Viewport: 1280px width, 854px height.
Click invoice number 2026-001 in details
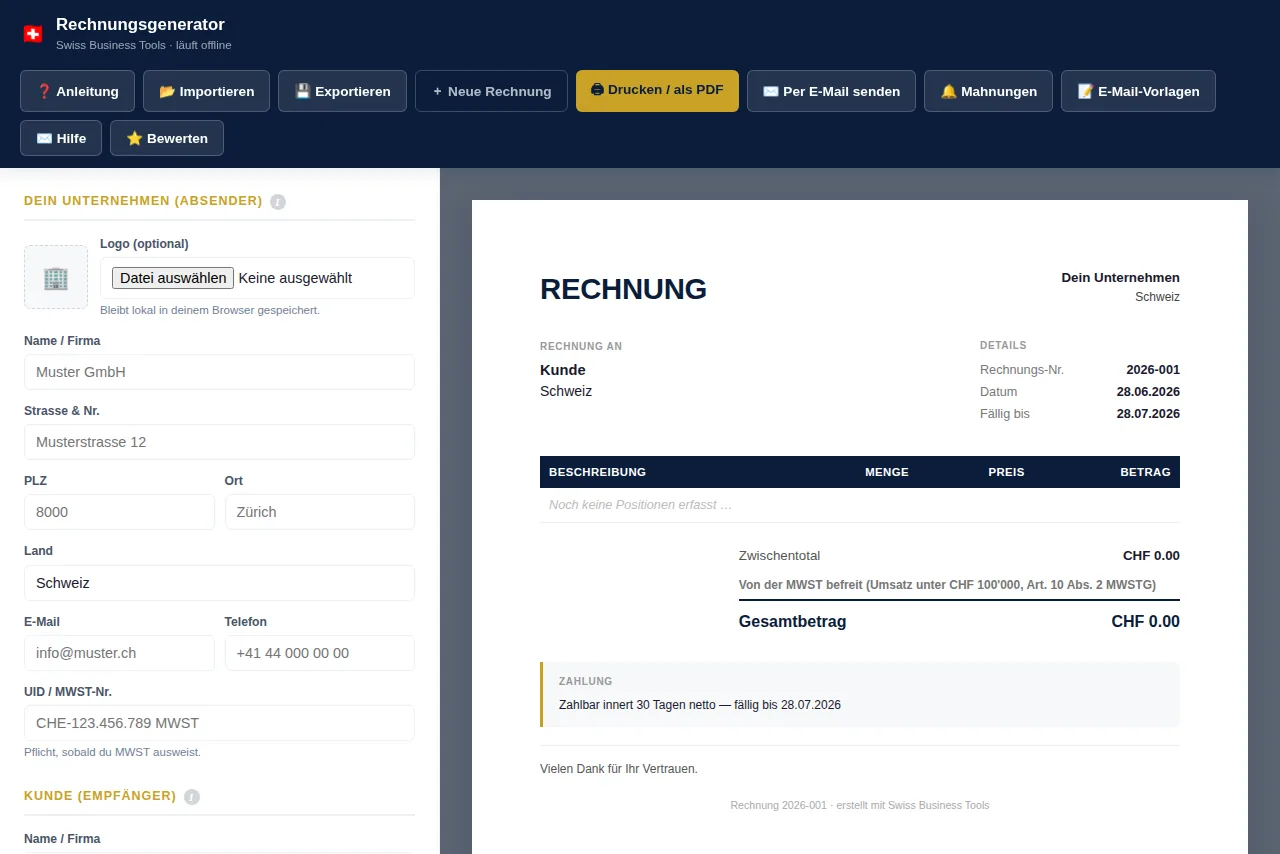point(1153,370)
